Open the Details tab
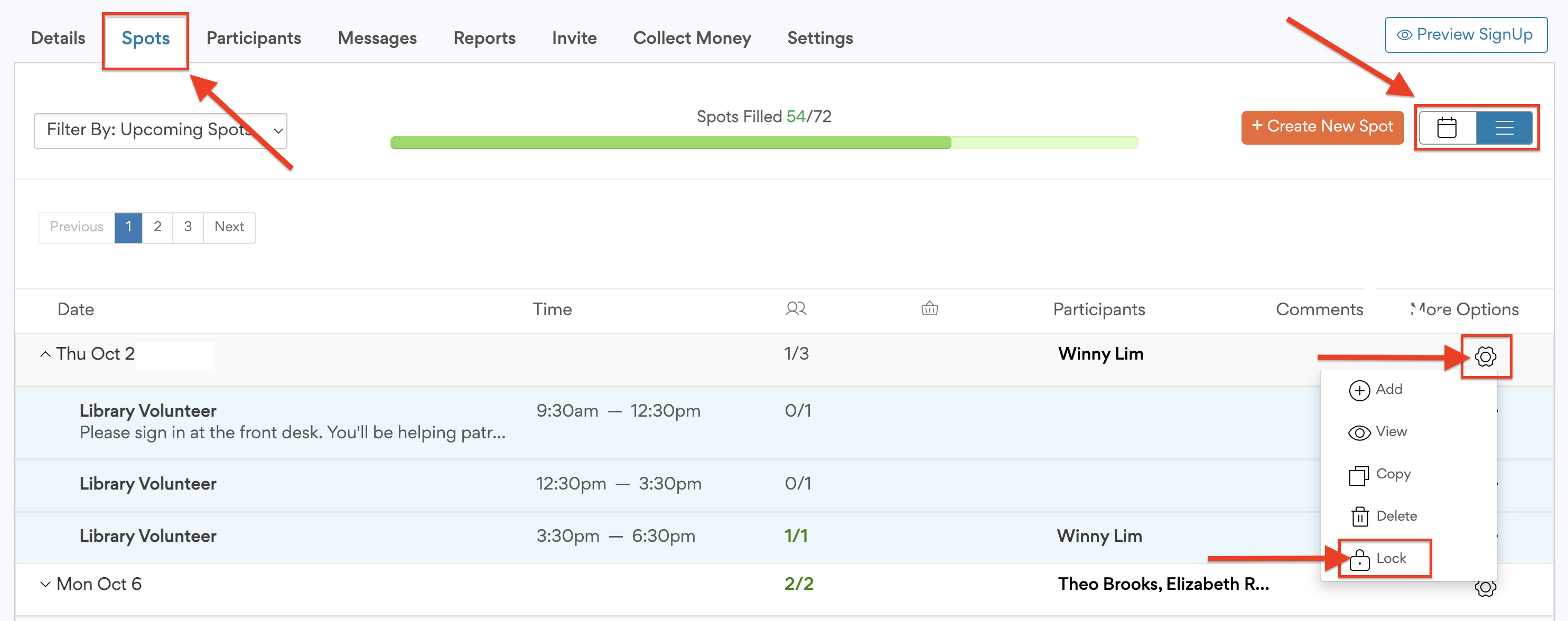 [x=58, y=37]
